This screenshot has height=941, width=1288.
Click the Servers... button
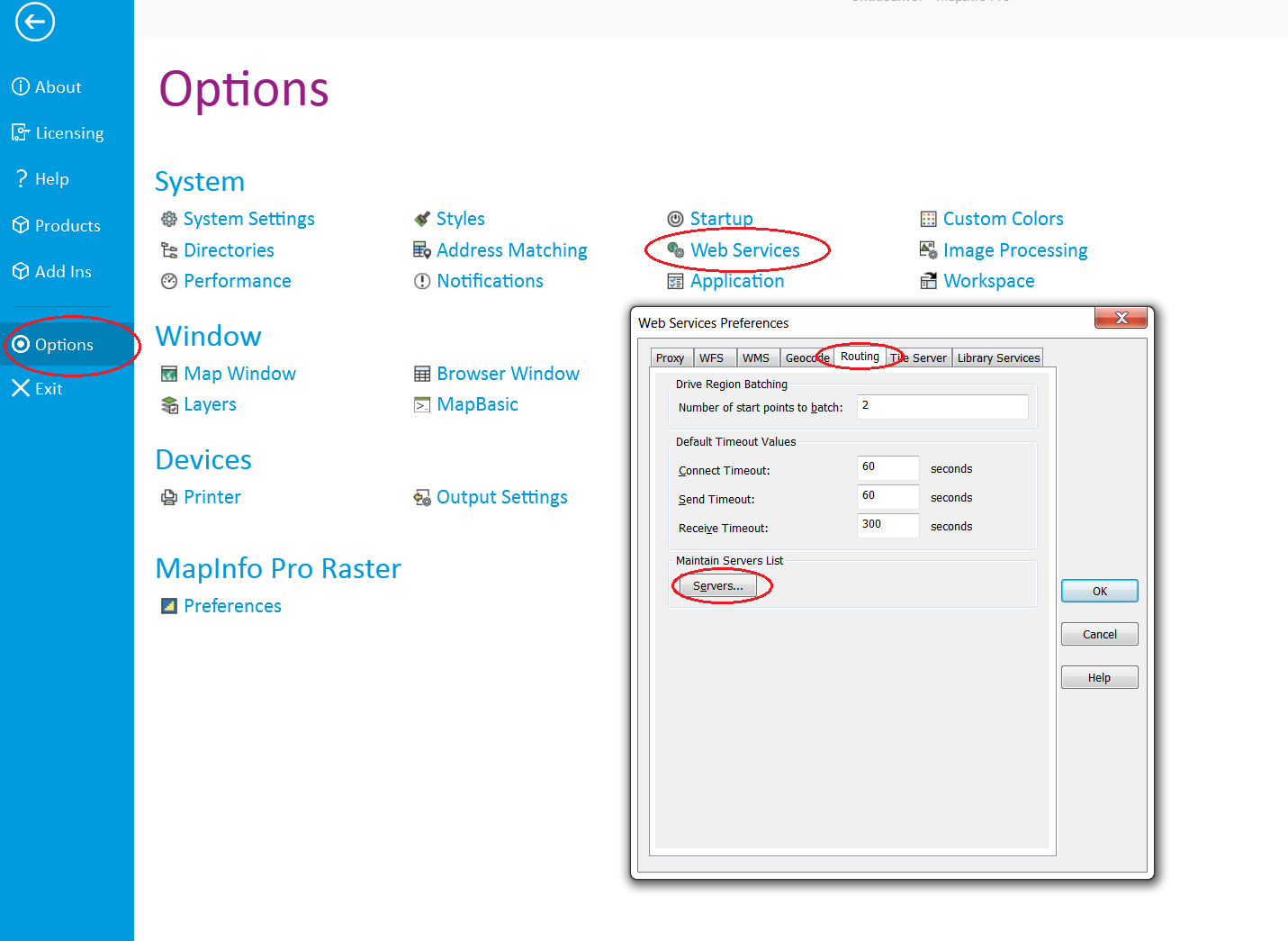(x=718, y=586)
